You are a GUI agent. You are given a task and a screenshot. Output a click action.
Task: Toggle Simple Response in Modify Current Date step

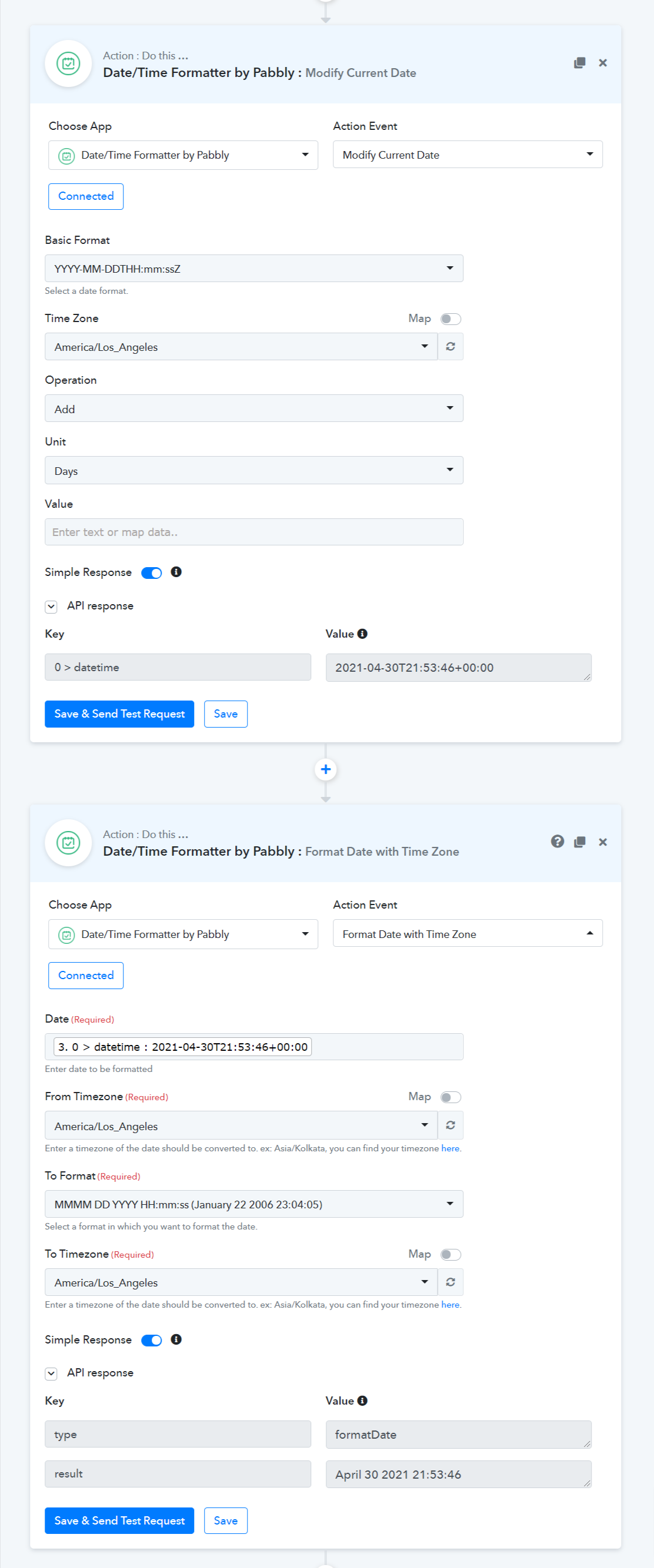click(x=152, y=573)
